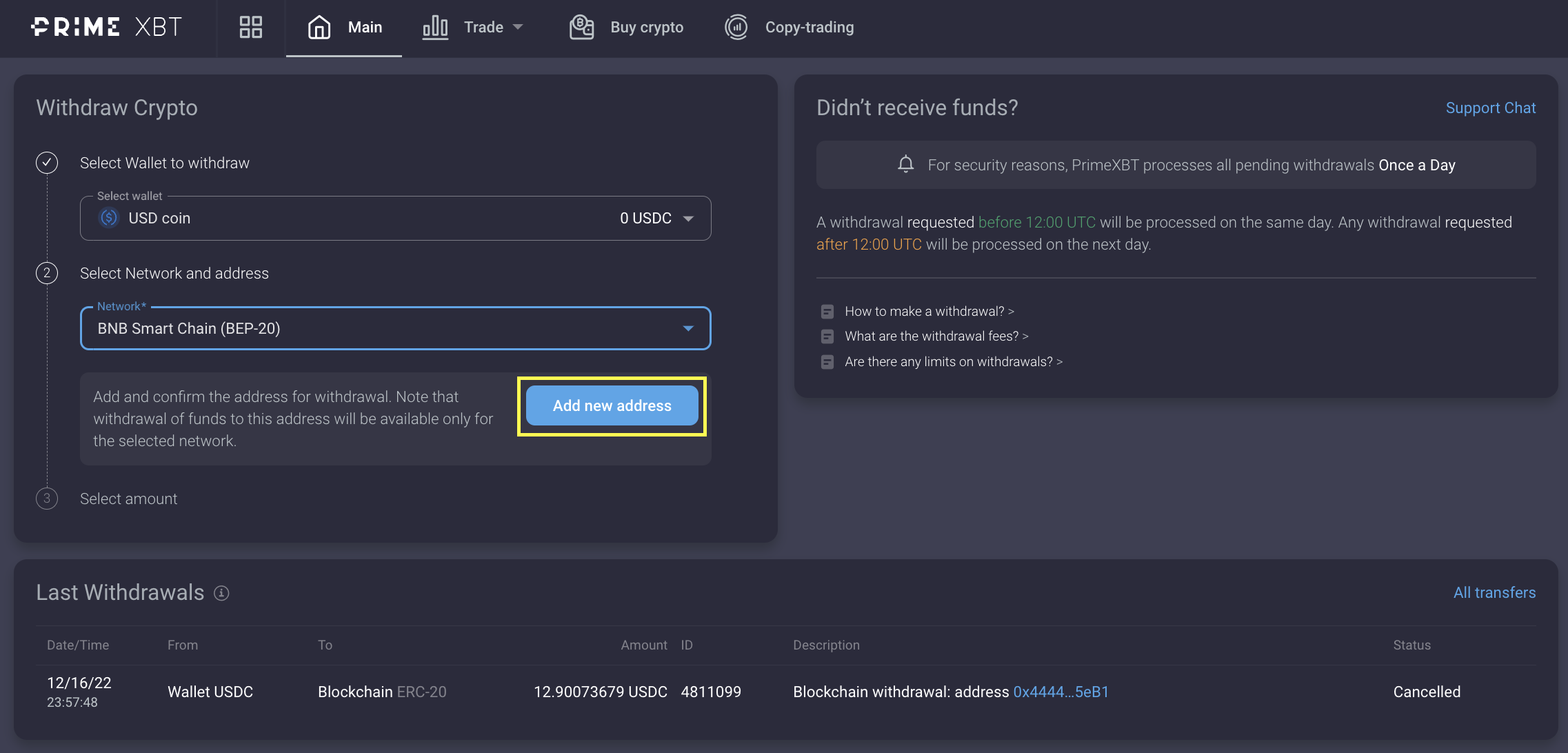The image size is (1568, 753).
Task: Open 'What are the withdrawal fees?' article
Action: pos(936,337)
